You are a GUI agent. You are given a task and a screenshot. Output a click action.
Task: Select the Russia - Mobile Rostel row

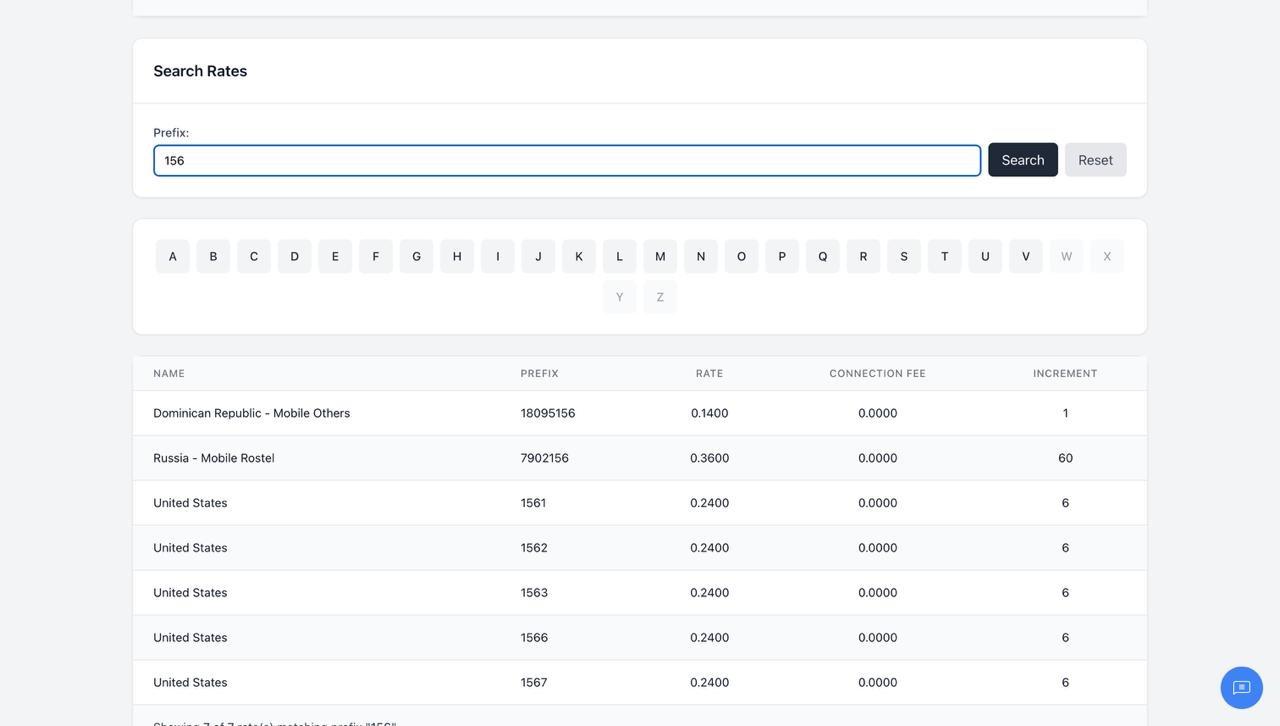coord(640,458)
